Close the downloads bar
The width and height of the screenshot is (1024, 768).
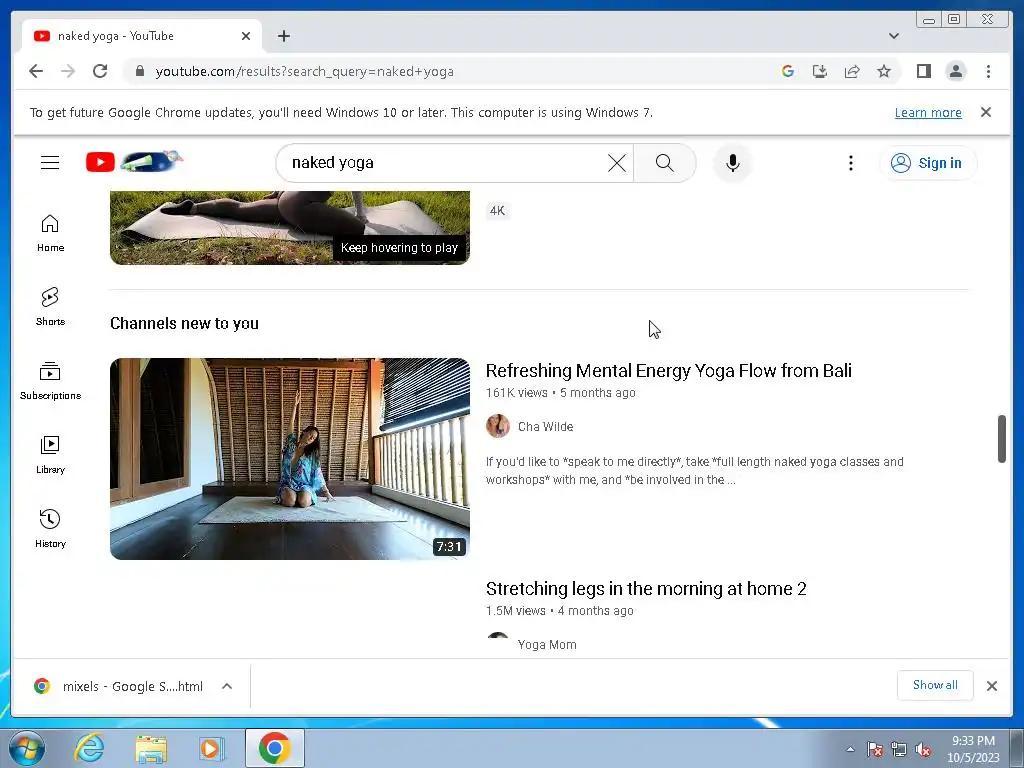(x=991, y=686)
